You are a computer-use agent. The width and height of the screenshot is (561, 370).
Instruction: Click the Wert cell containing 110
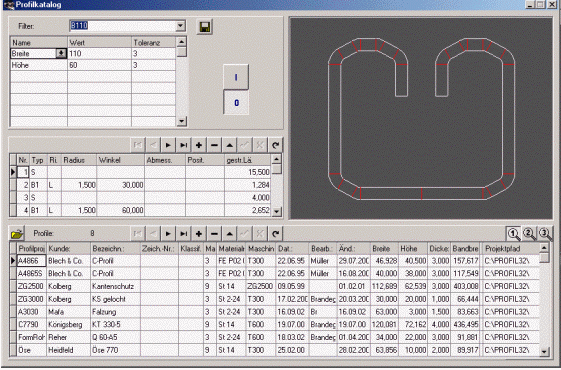tap(99, 54)
